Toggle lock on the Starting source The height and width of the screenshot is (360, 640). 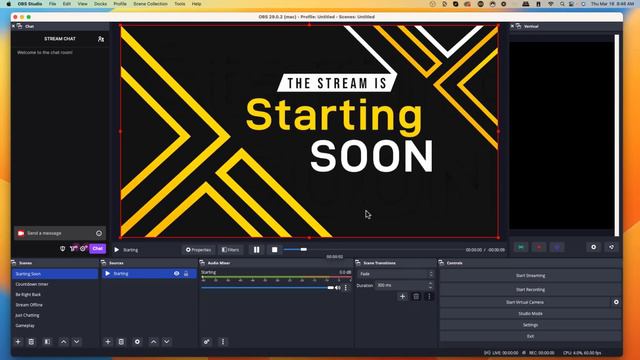point(186,273)
